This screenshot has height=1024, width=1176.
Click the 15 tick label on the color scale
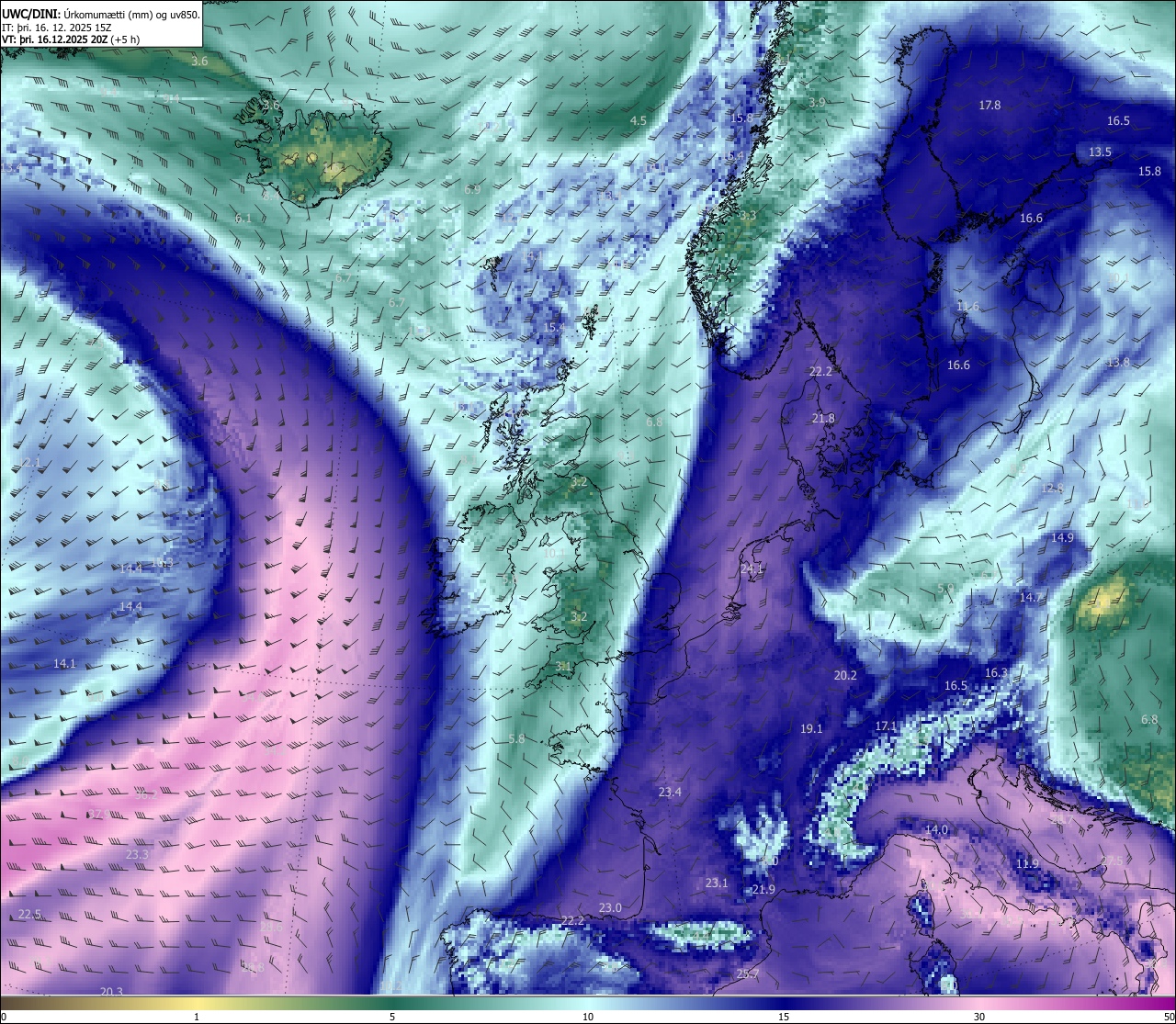(784, 1017)
